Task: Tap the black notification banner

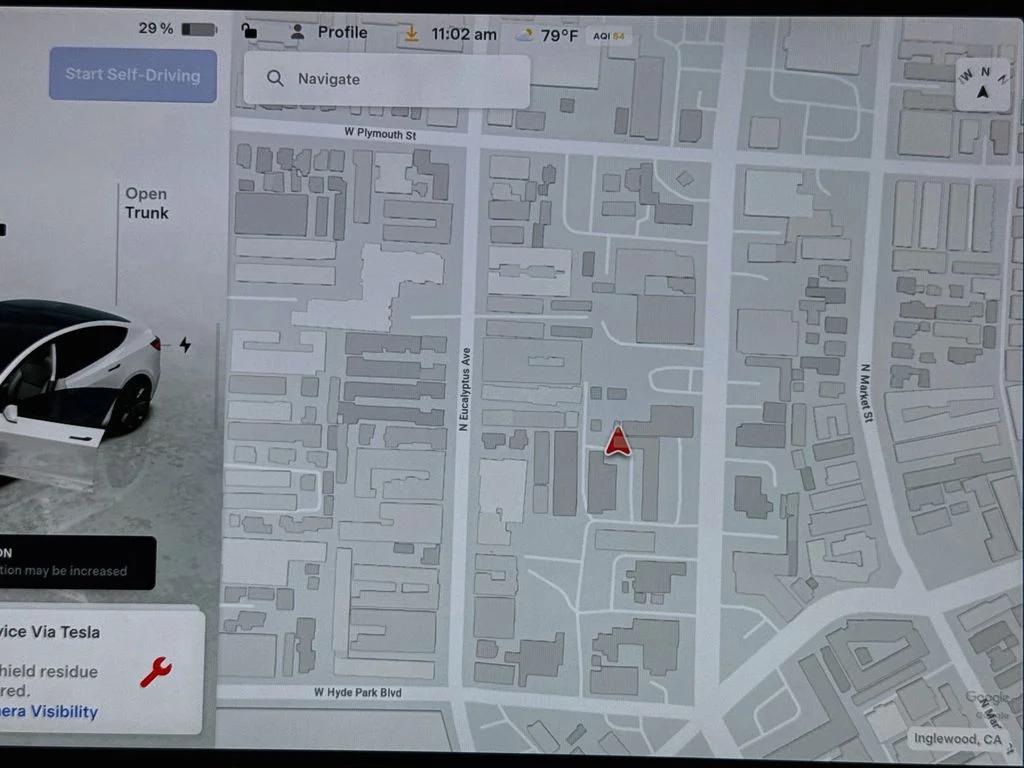Action: [78, 562]
